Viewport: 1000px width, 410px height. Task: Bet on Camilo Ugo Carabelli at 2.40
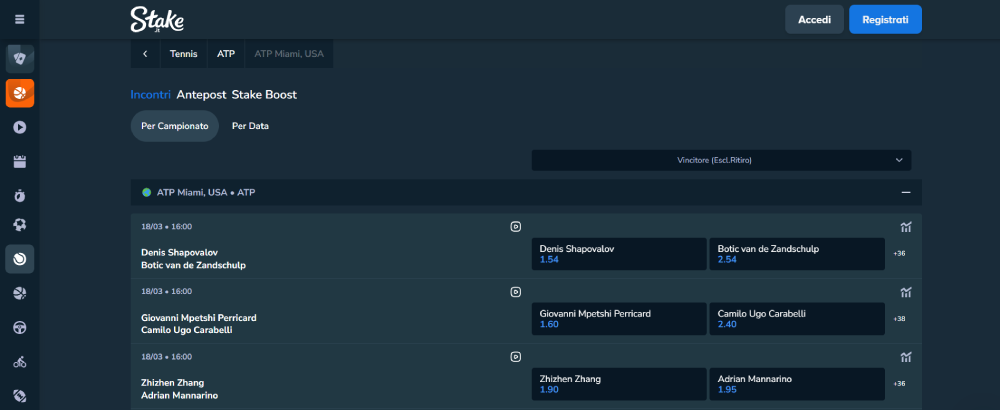pyautogui.click(x=797, y=319)
